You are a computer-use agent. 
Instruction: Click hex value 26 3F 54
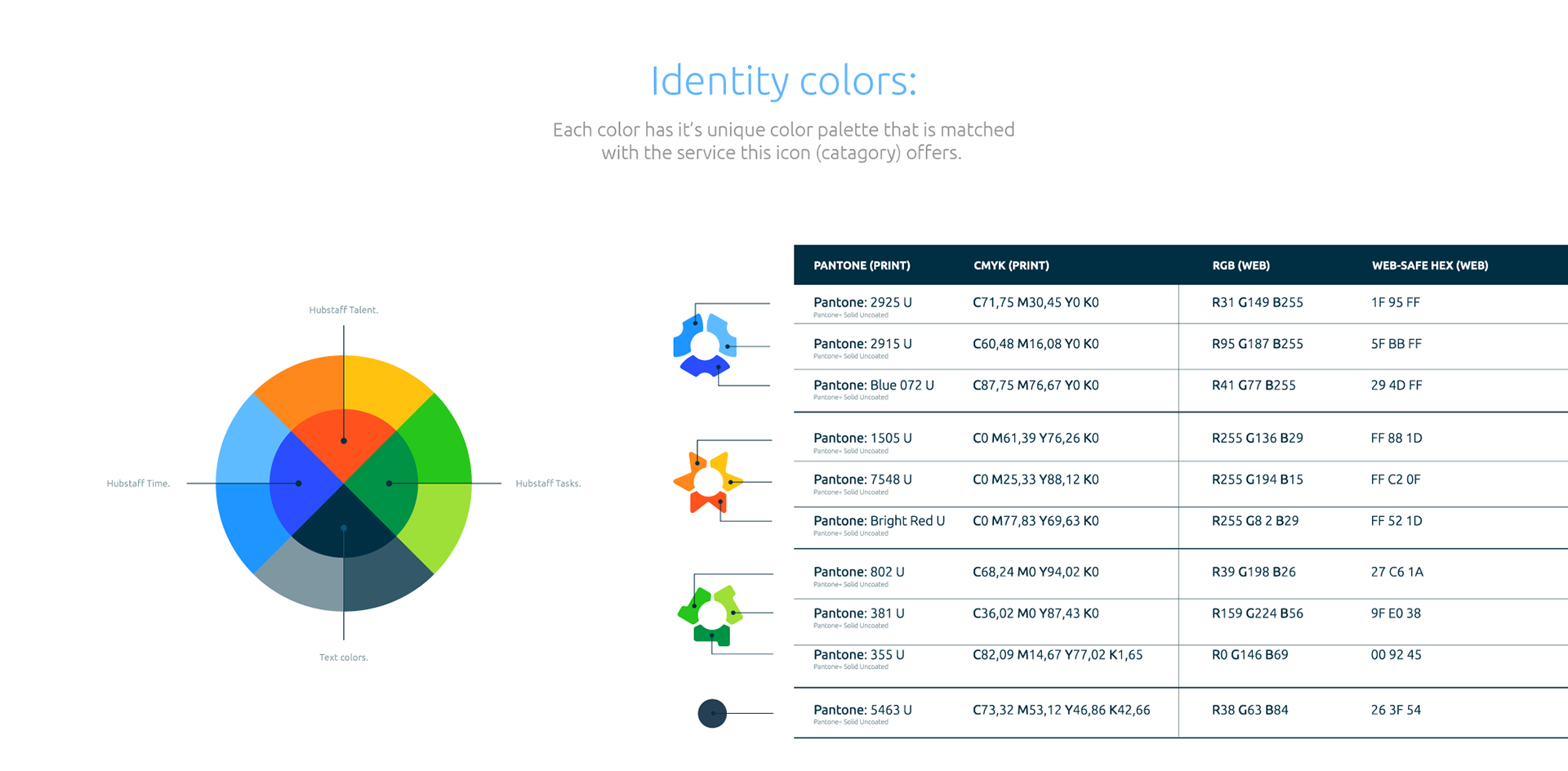click(x=1396, y=710)
